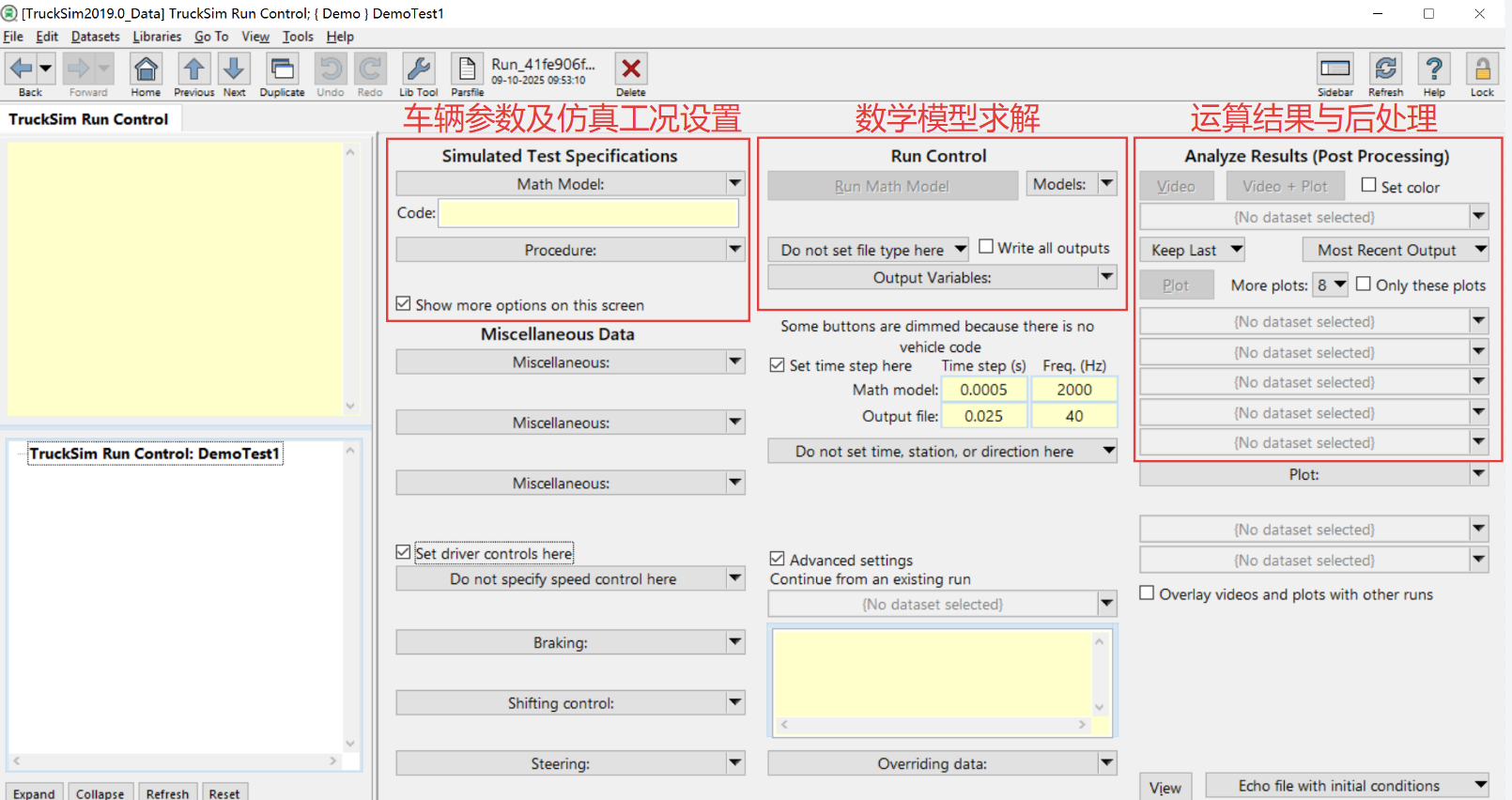Open the Parsfile document icon
Image resolution: width=1512 pixels, height=800 pixels.
click(x=467, y=69)
